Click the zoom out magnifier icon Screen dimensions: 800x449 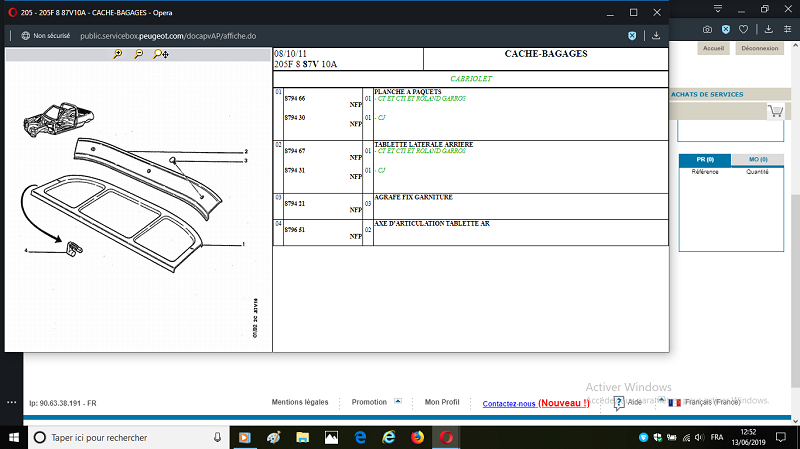coord(138,54)
